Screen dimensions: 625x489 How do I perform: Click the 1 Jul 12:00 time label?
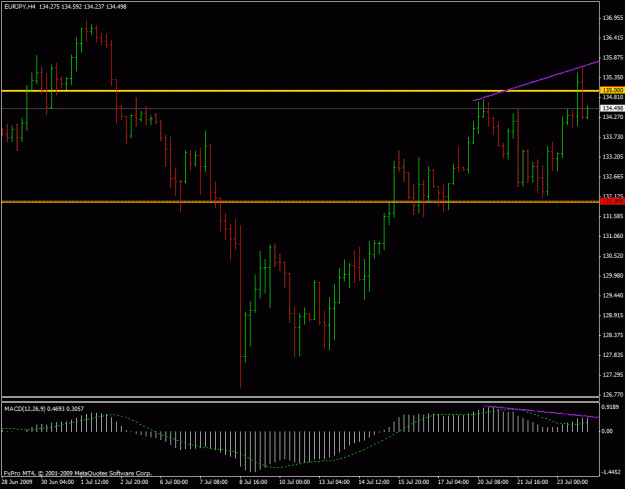(x=95, y=482)
